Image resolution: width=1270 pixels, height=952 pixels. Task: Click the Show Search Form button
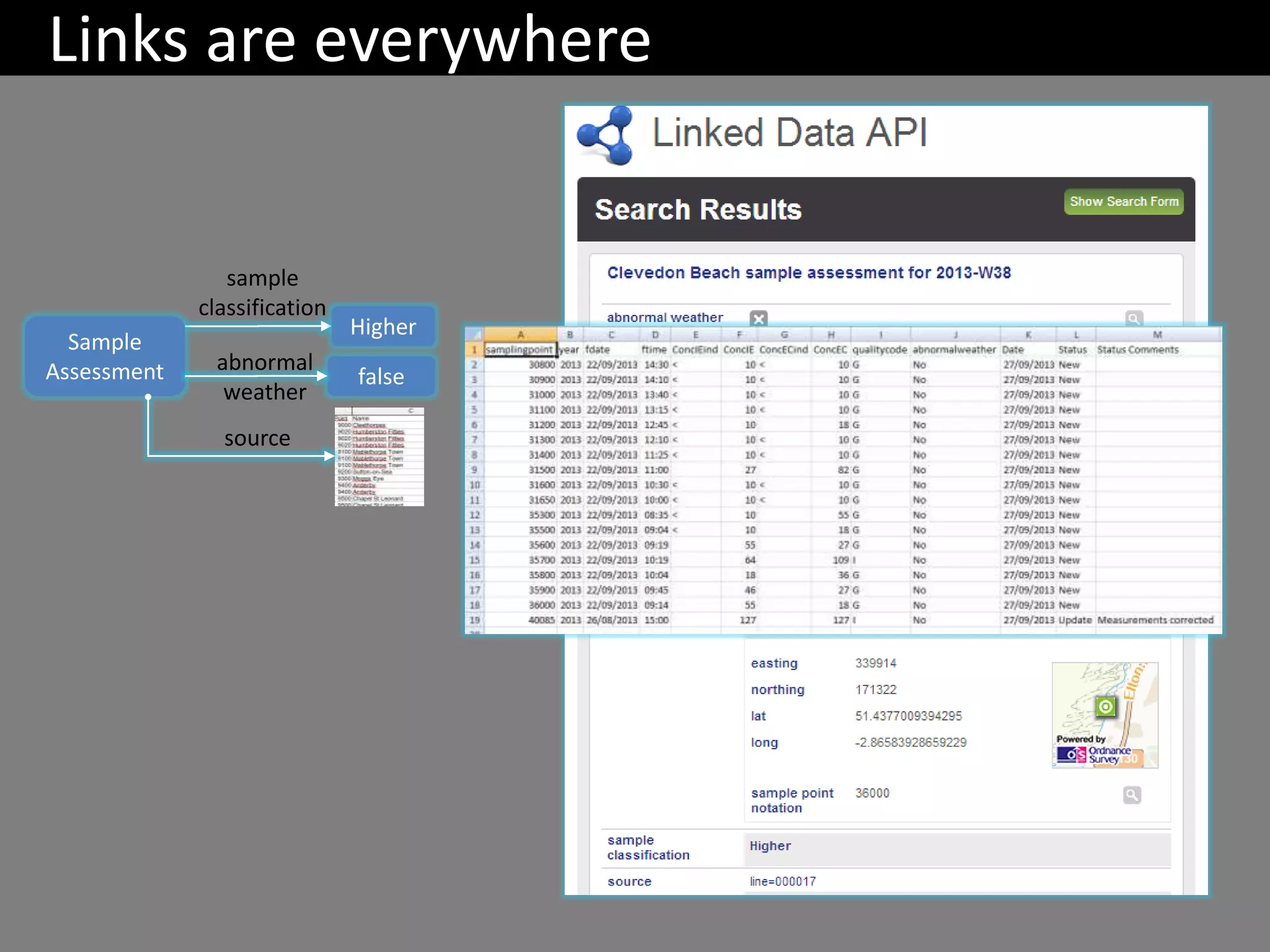[x=1124, y=202]
